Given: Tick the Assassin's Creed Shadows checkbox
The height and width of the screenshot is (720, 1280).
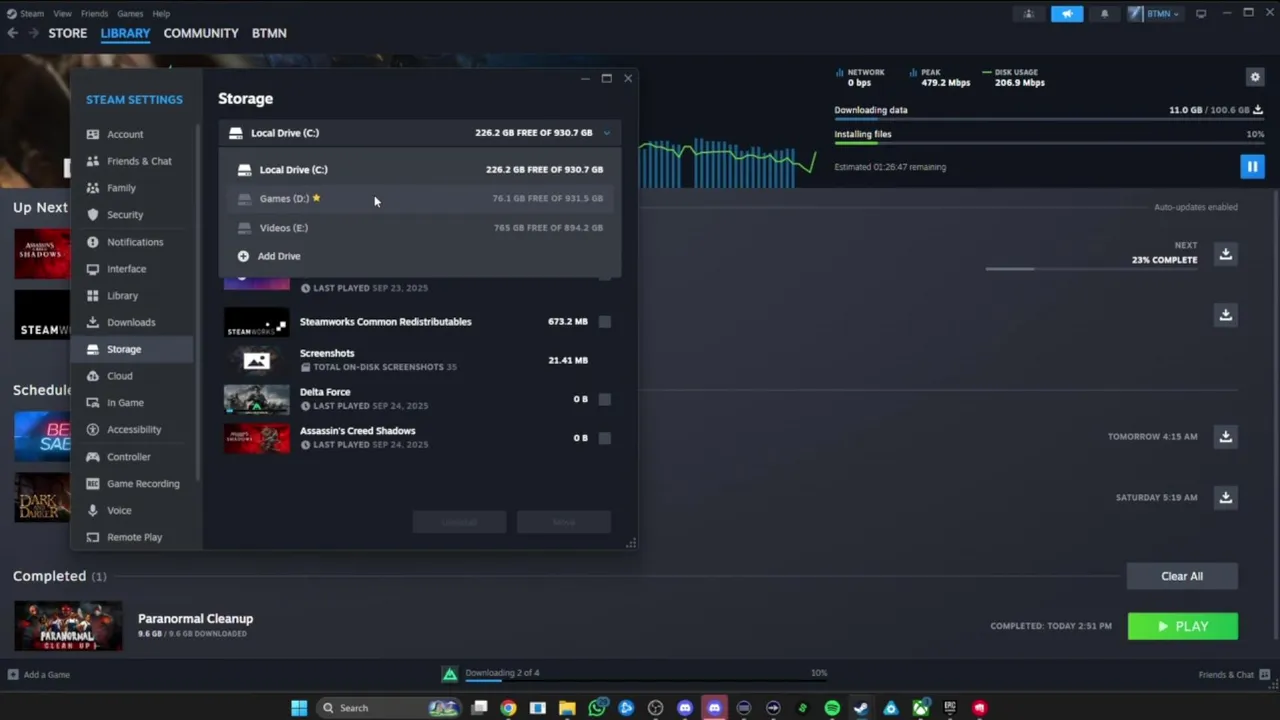Looking at the screenshot, I should [x=604, y=438].
